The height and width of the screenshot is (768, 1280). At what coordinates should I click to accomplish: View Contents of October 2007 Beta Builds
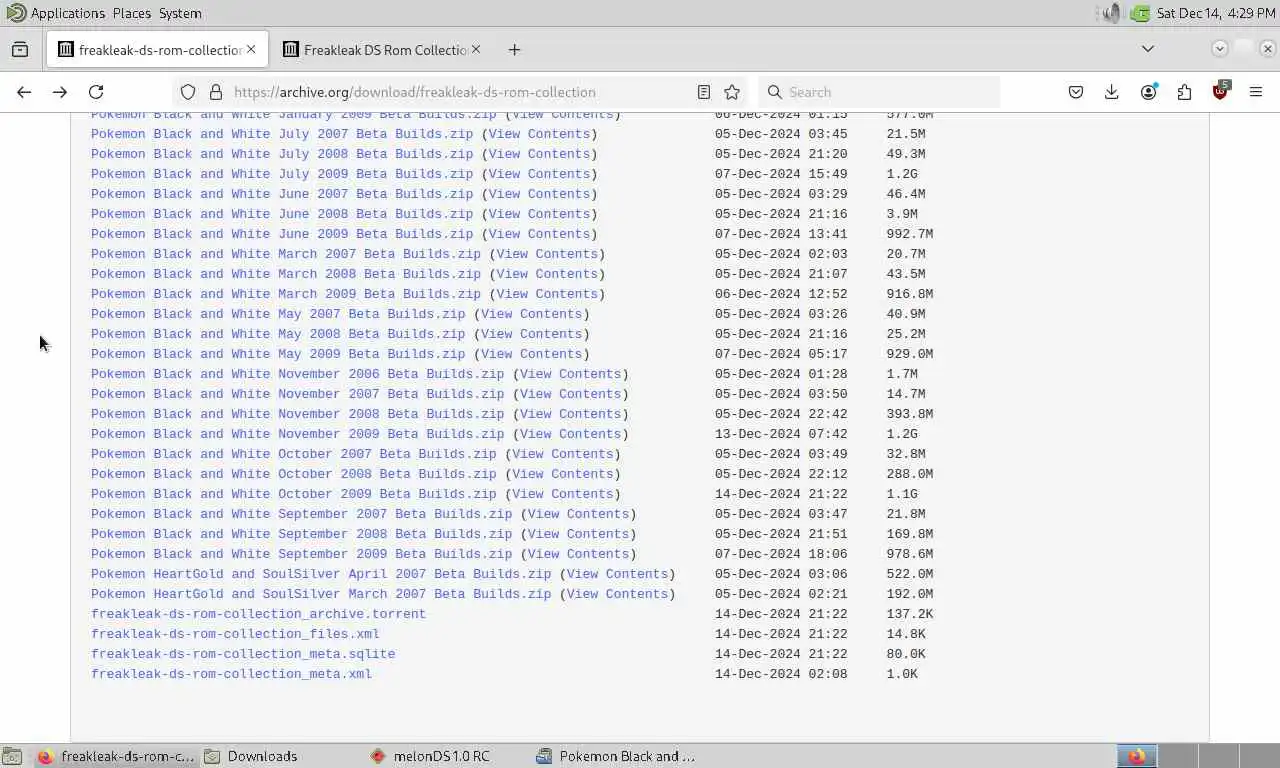[562, 454]
